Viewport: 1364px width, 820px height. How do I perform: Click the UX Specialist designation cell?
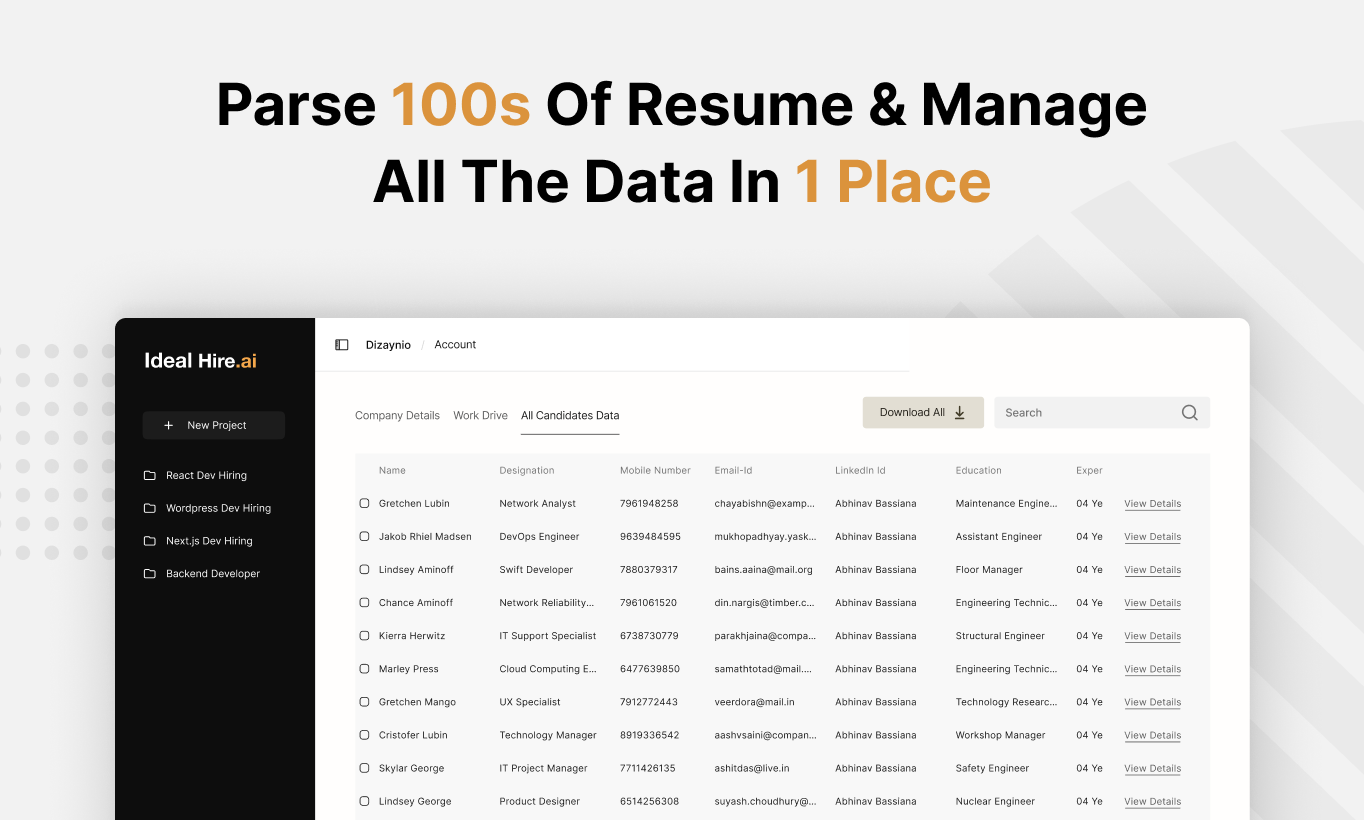pyautogui.click(x=530, y=702)
